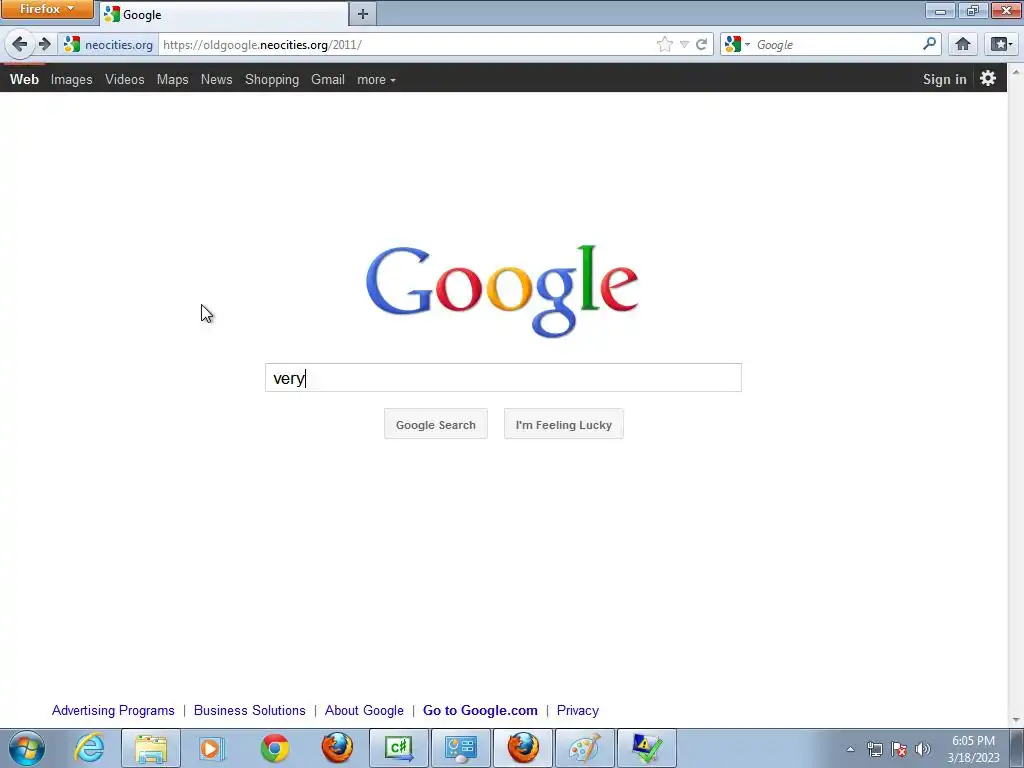Click the Firefox Google search bar field
This screenshot has height=768, width=1024.
(837, 44)
